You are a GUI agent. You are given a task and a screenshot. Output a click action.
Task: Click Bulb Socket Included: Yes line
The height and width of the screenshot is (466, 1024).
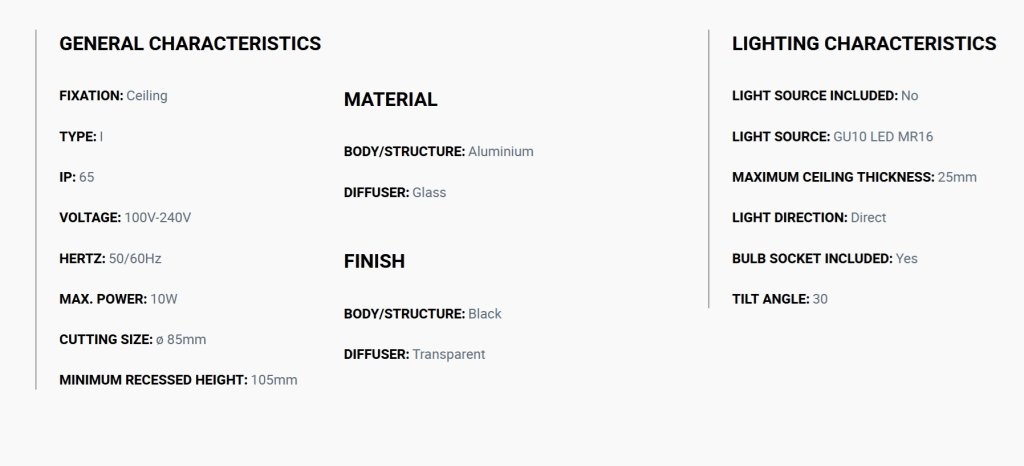pyautogui.click(x=825, y=258)
